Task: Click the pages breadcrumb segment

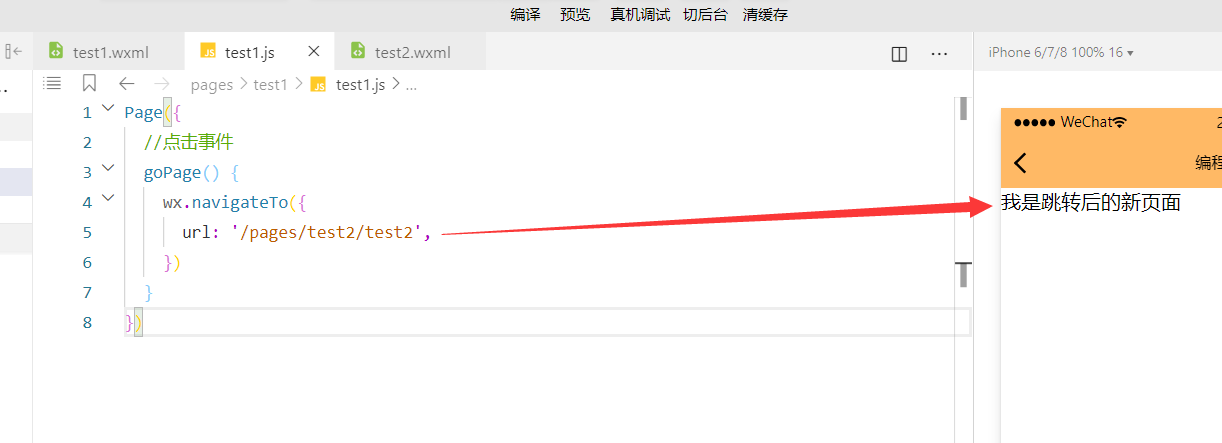Action: coord(211,85)
